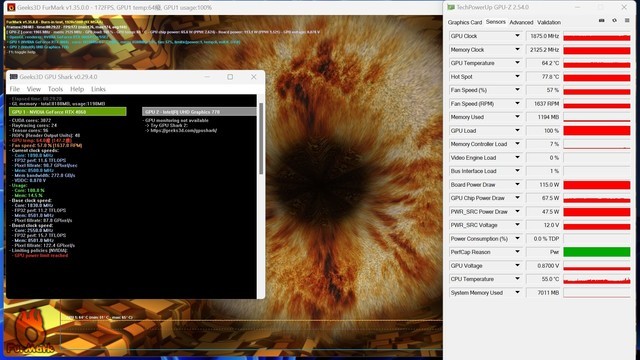This screenshot has width=640, height=360.
Task: Expand the GPU Load sensor dropdown
Action: [x=517, y=131]
